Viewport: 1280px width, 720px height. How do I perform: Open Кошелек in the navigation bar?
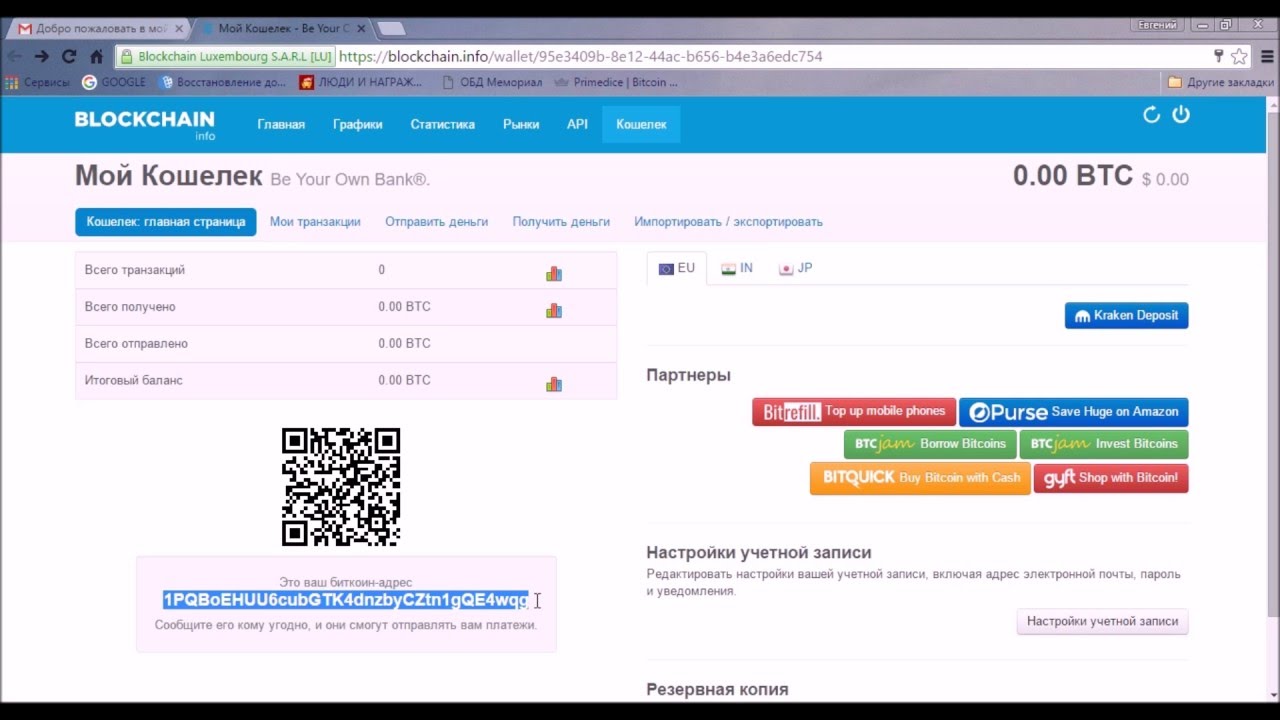[641, 124]
